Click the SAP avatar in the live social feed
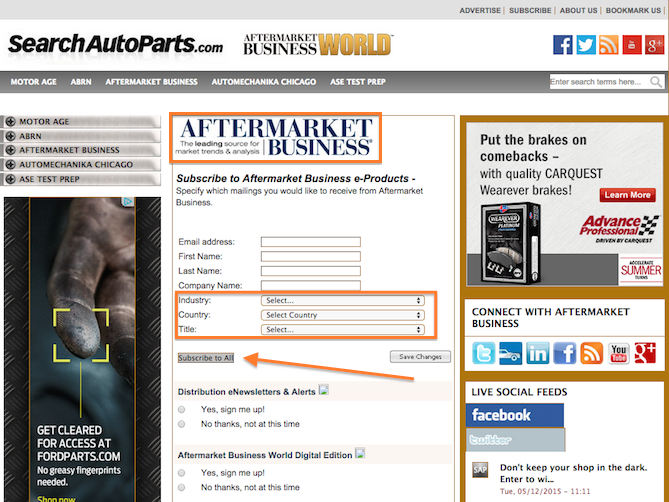The height and width of the screenshot is (502, 669). [480, 470]
